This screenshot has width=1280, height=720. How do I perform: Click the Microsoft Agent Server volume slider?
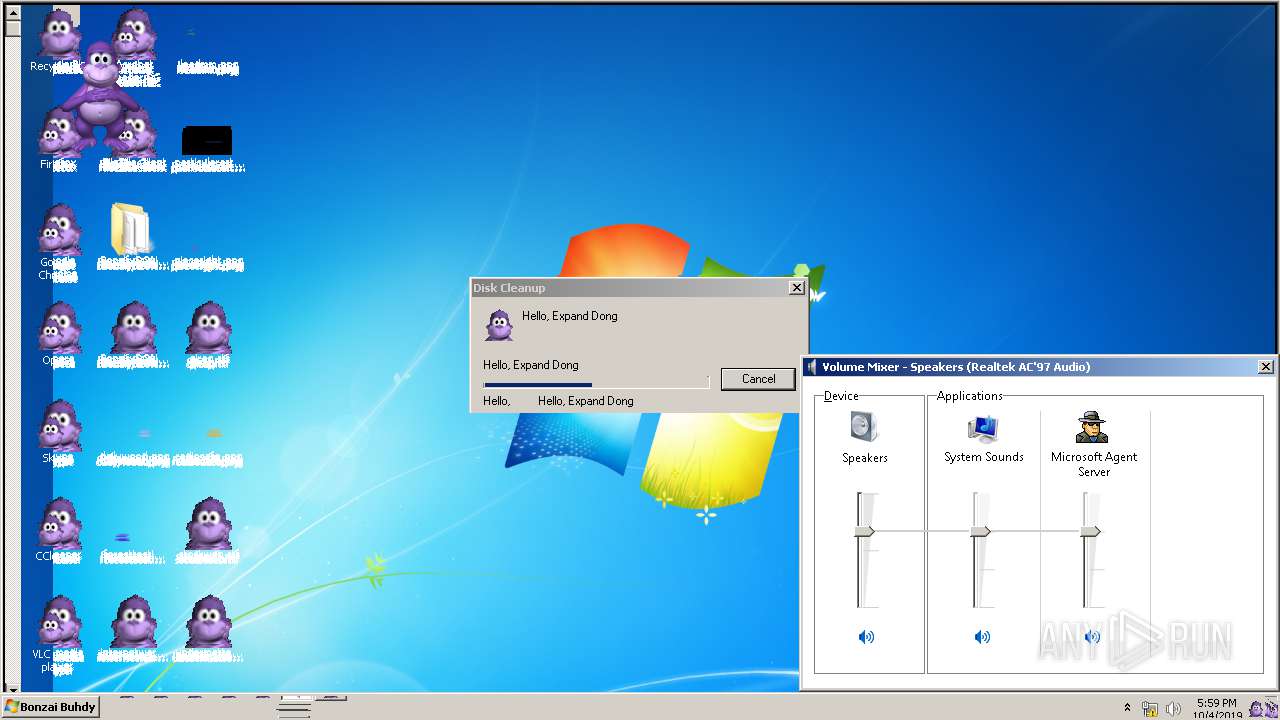click(1091, 532)
